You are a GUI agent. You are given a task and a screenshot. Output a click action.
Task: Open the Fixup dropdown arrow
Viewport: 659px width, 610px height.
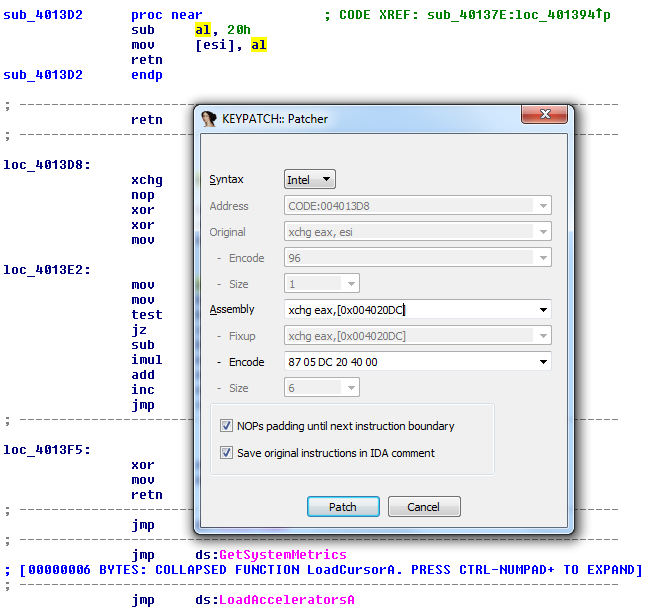[543, 336]
